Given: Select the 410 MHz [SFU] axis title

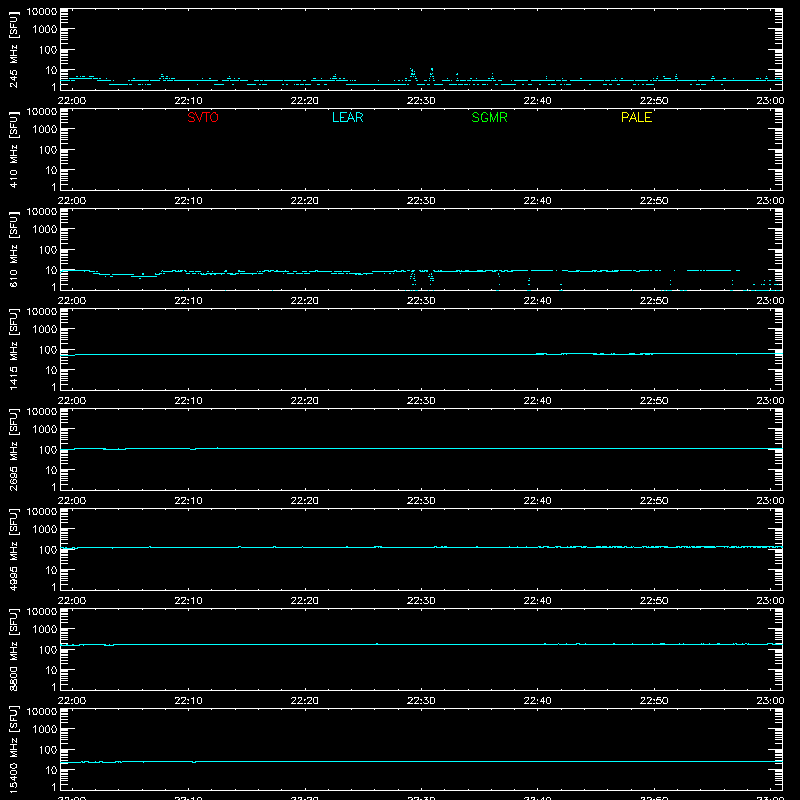Looking at the screenshot, I should click(x=13, y=149).
